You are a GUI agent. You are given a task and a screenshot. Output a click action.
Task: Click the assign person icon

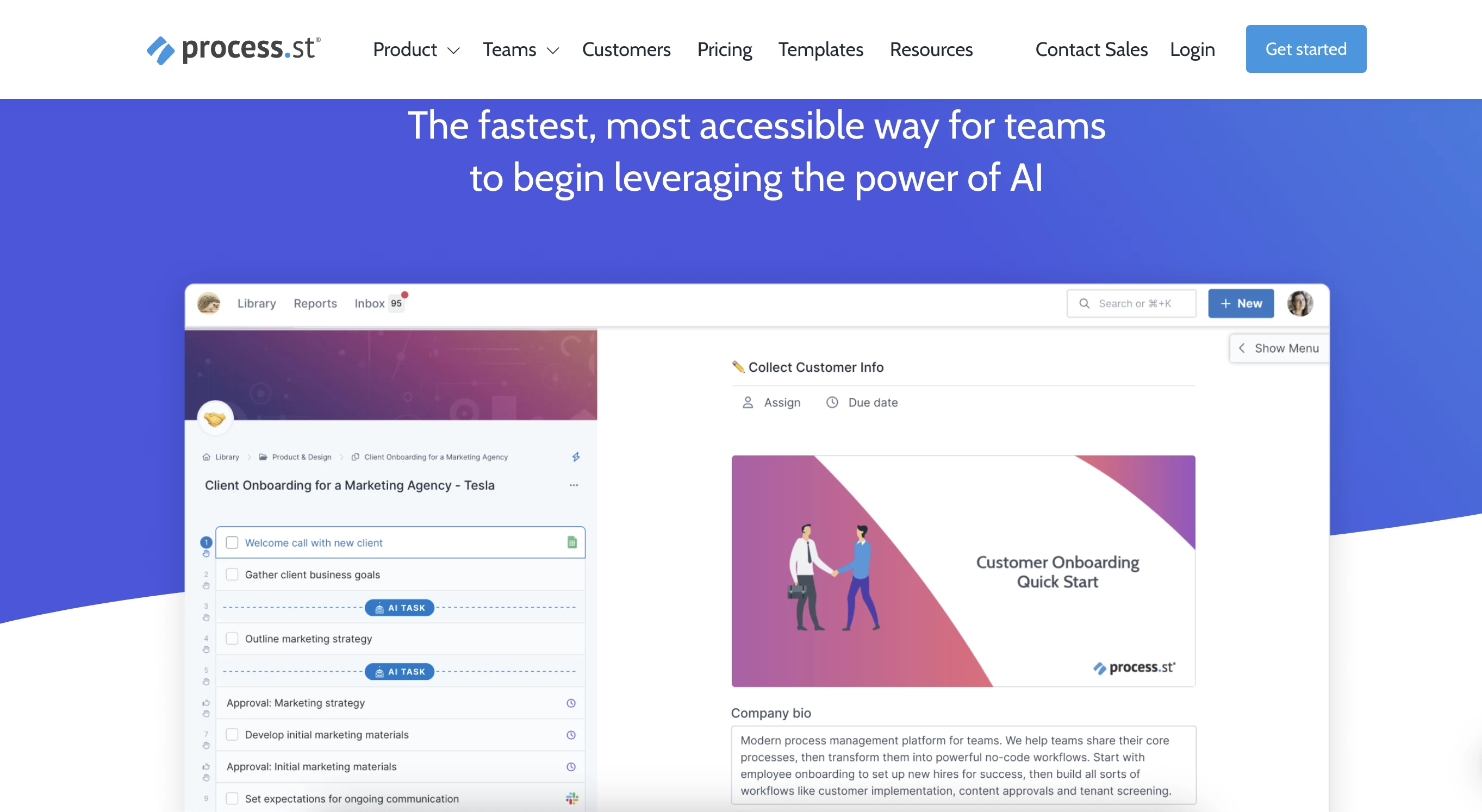click(748, 401)
